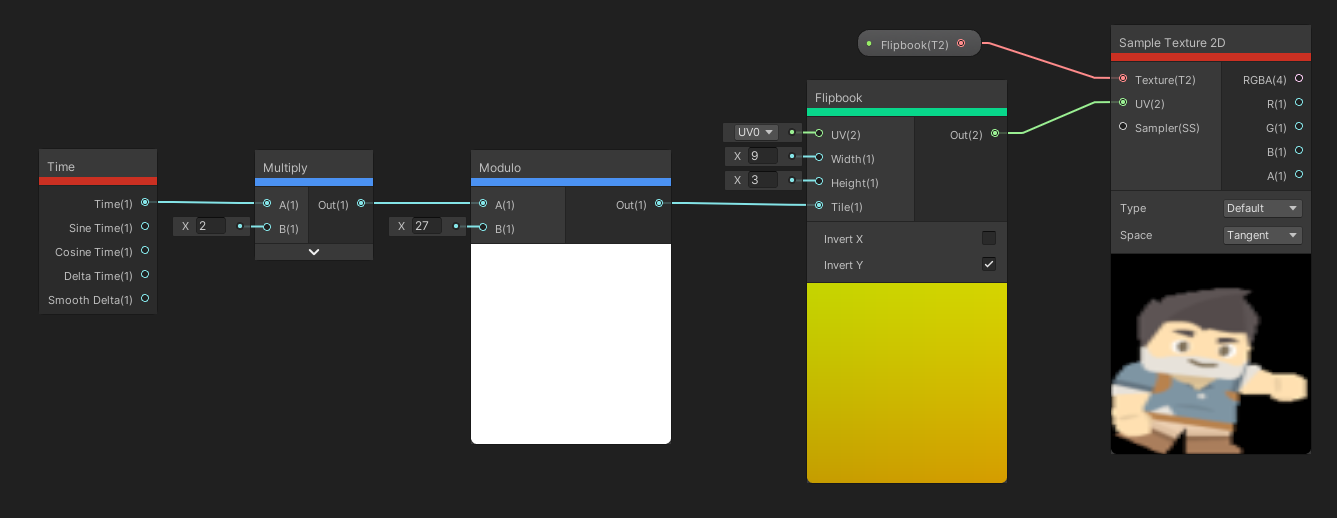1337x518 pixels.
Task: Open the UV0 channel dropdown
Action: (x=756, y=132)
